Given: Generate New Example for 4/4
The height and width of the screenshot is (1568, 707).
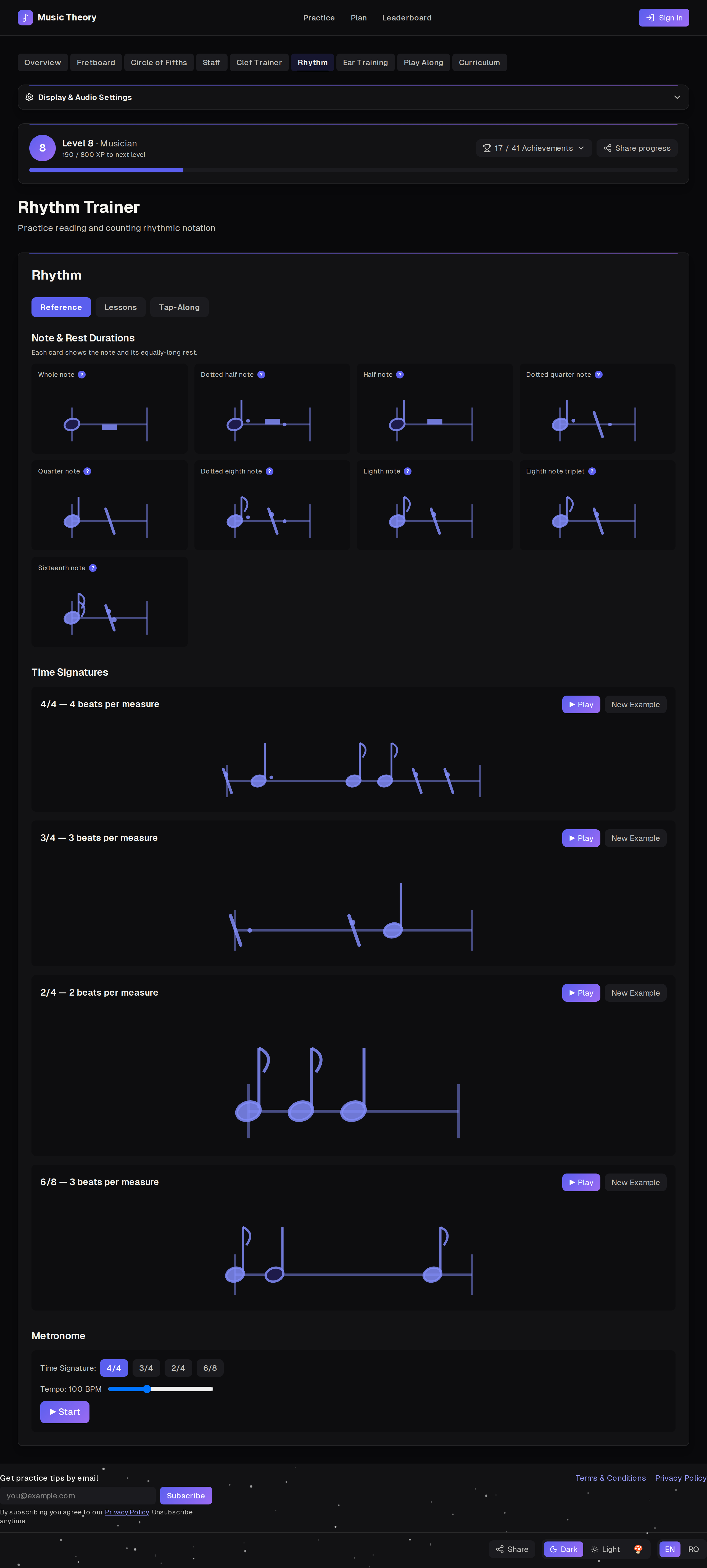Looking at the screenshot, I should coord(635,704).
